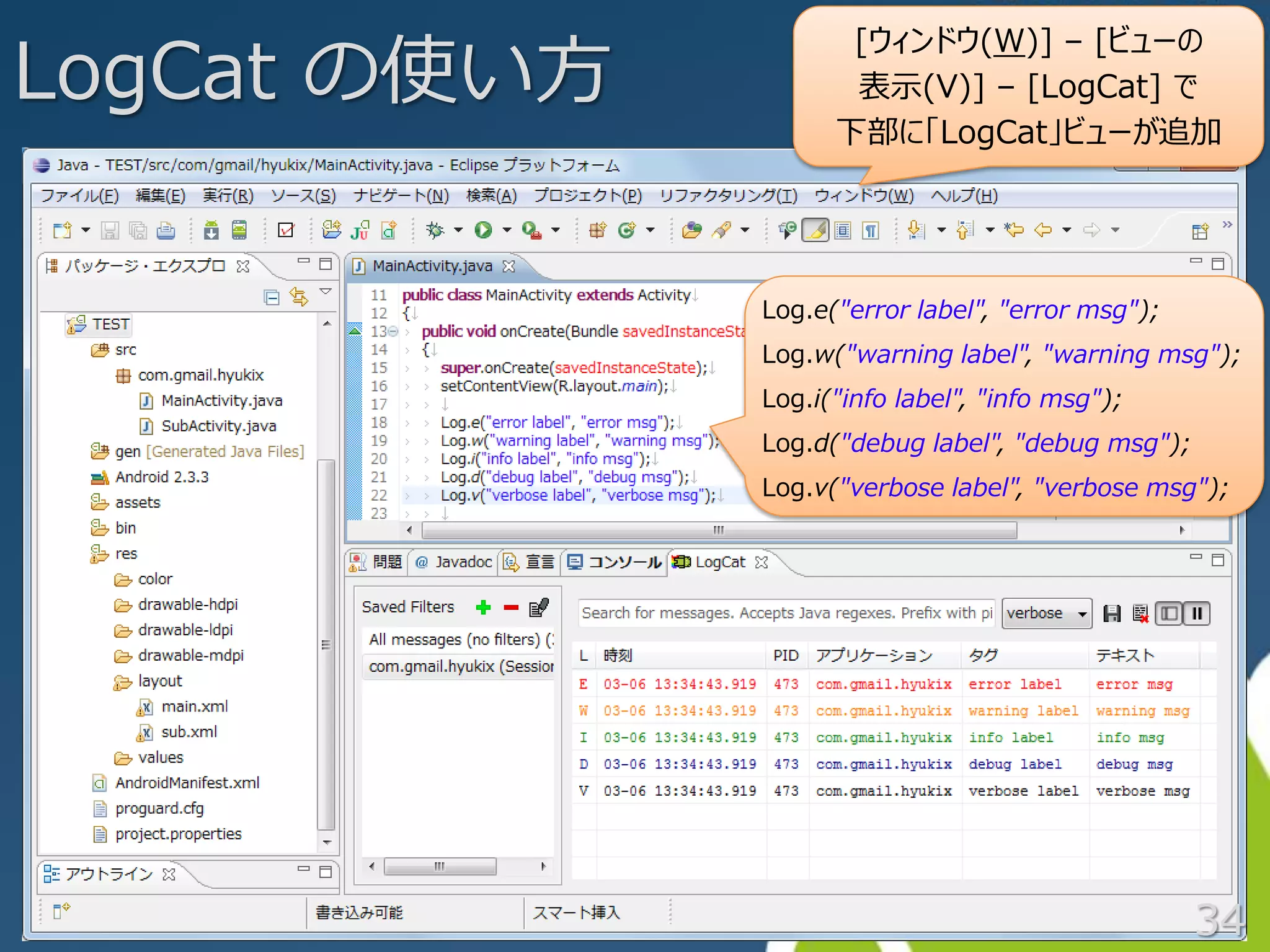Collapse All in Package Explorer
This screenshot has width=1270, height=952.
[x=272, y=297]
